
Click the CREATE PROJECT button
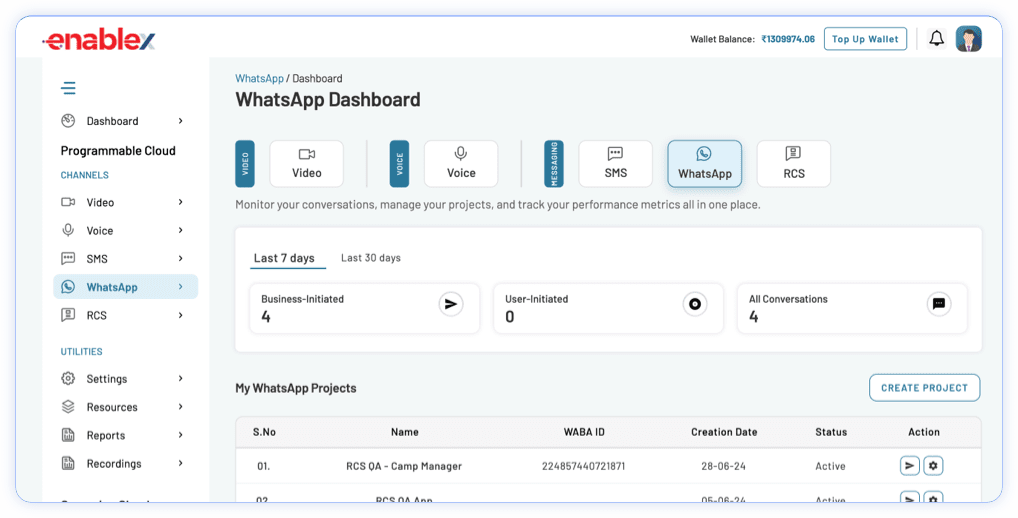point(925,388)
